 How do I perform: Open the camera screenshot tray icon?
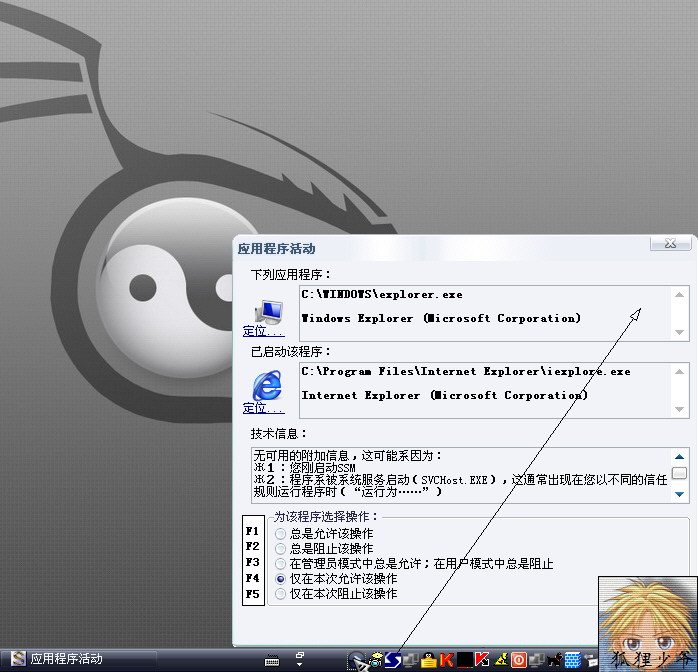[x=376, y=660]
